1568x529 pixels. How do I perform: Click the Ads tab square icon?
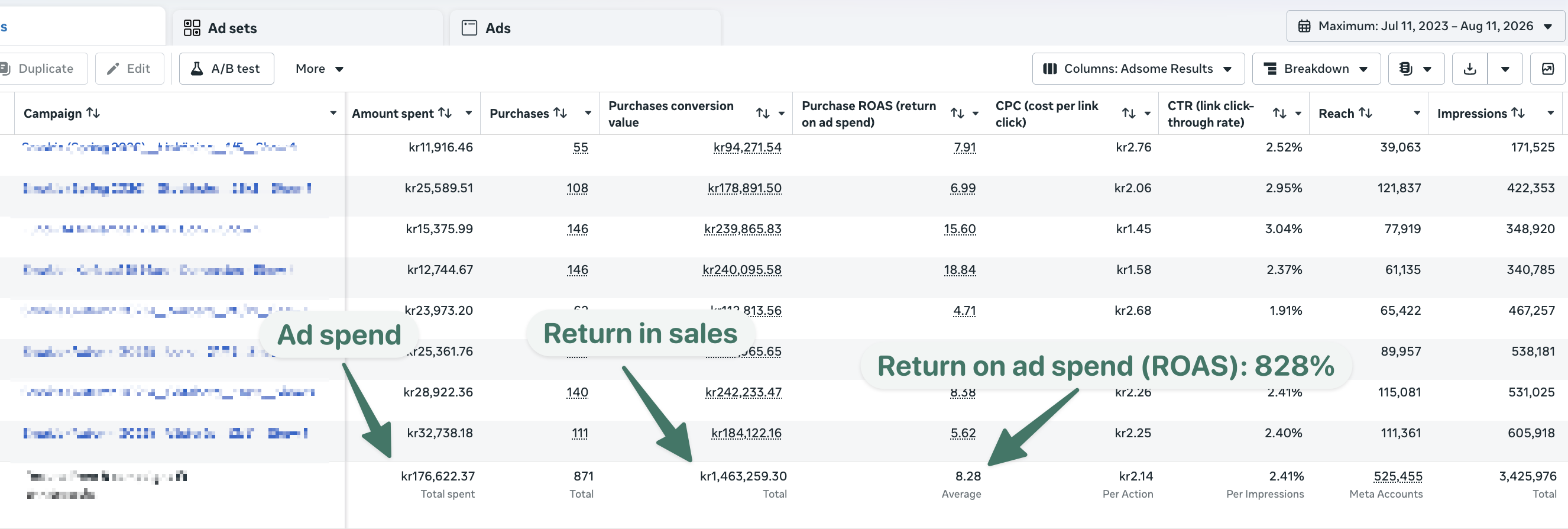469,28
